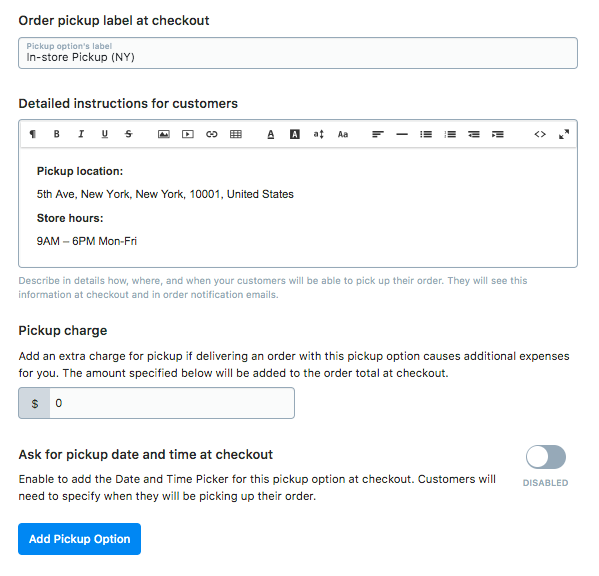Insert a video using toolbar icon

(x=188, y=134)
